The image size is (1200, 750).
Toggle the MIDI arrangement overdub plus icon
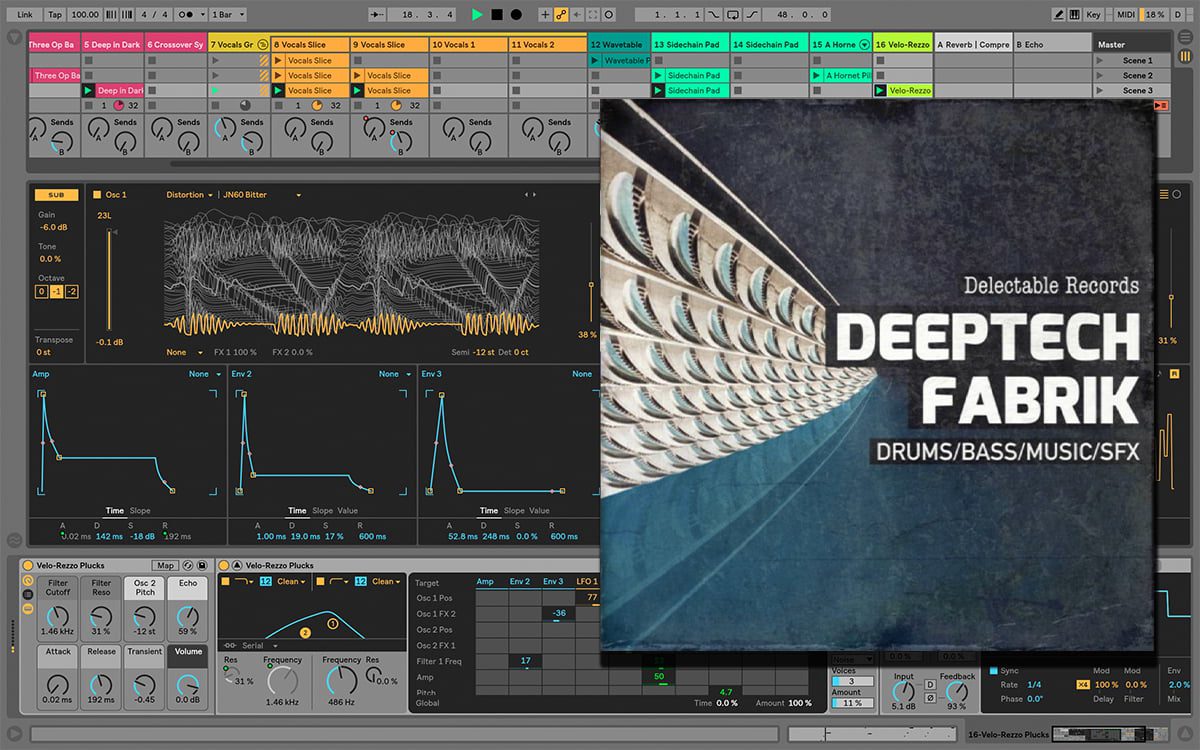pyautogui.click(x=545, y=15)
